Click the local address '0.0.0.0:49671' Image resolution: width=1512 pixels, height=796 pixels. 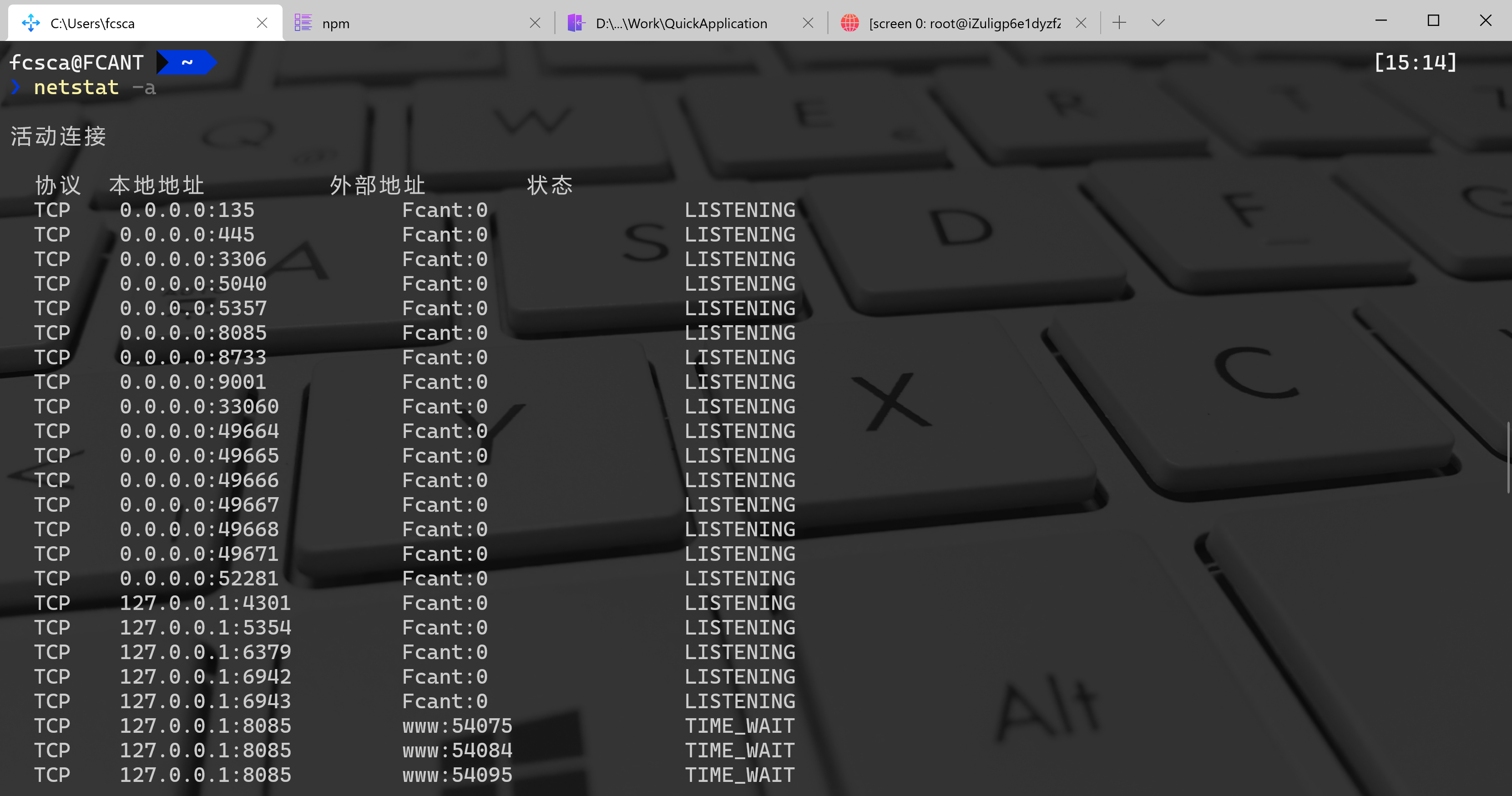(x=200, y=554)
